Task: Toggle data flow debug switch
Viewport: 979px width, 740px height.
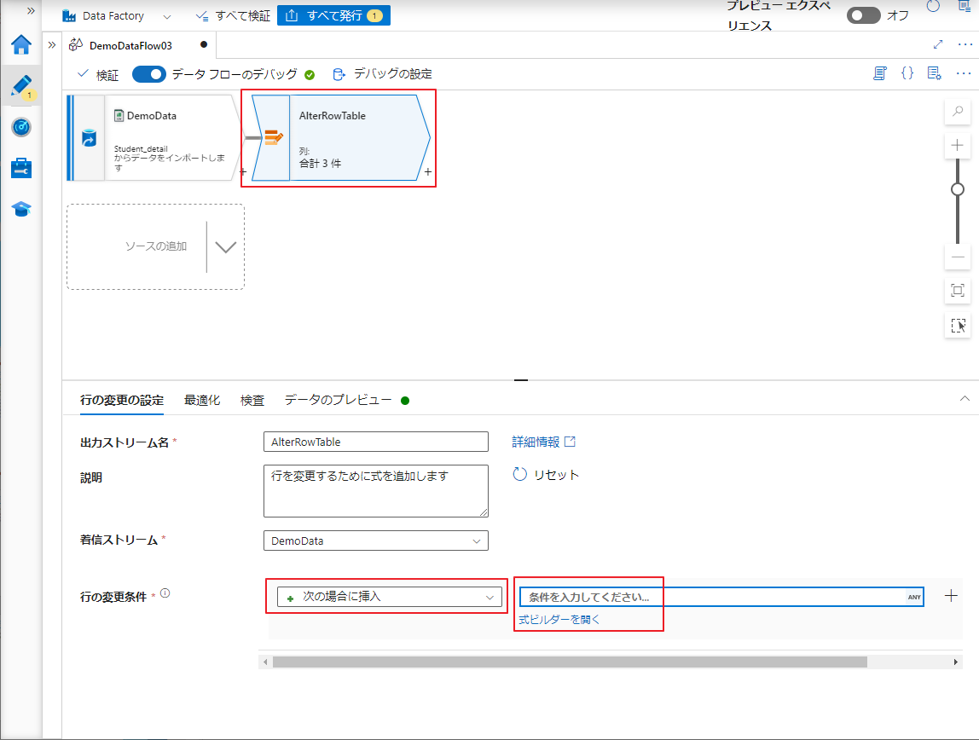Action: click(149, 74)
